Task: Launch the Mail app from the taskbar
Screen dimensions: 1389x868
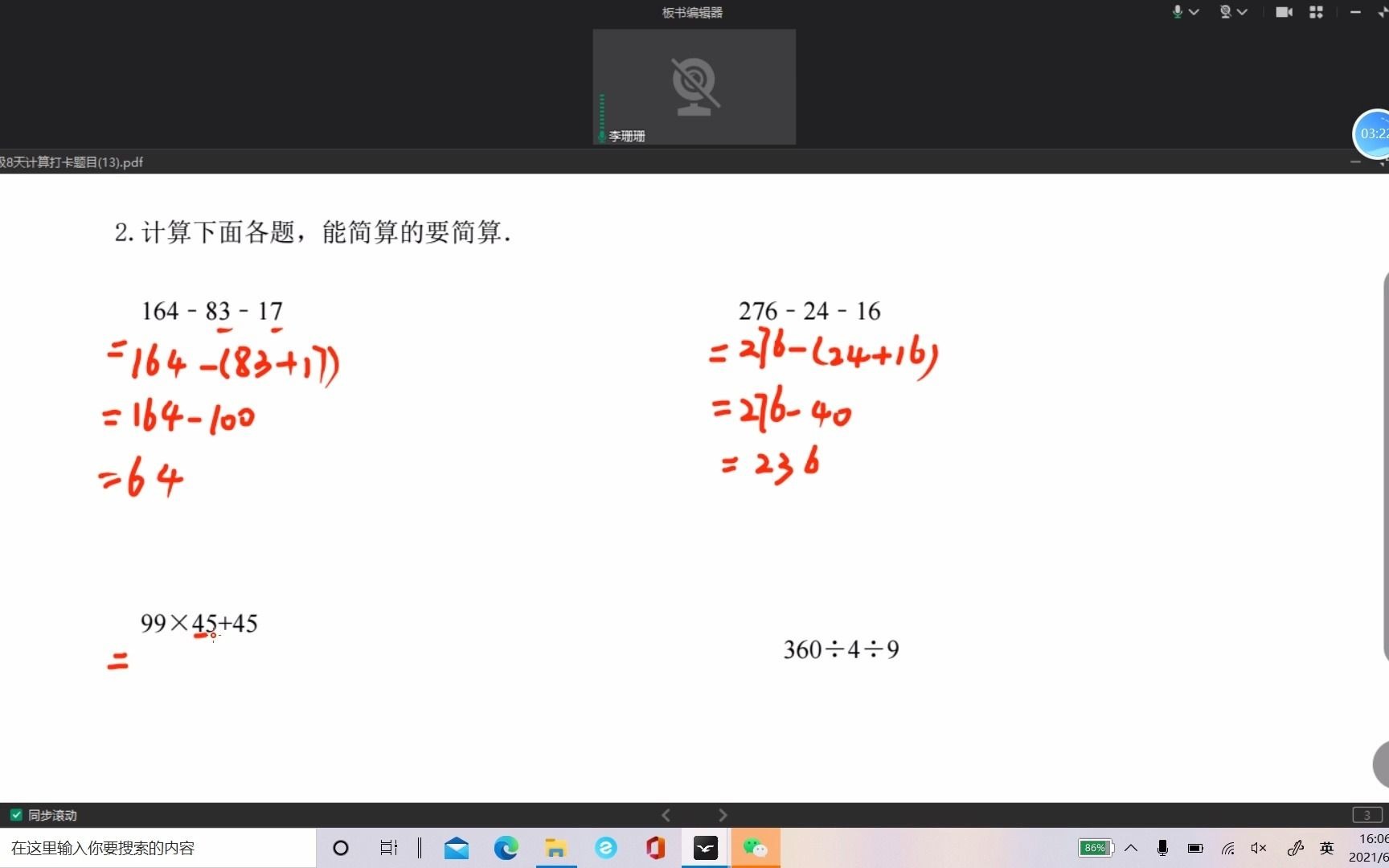Action: point(457,848)
